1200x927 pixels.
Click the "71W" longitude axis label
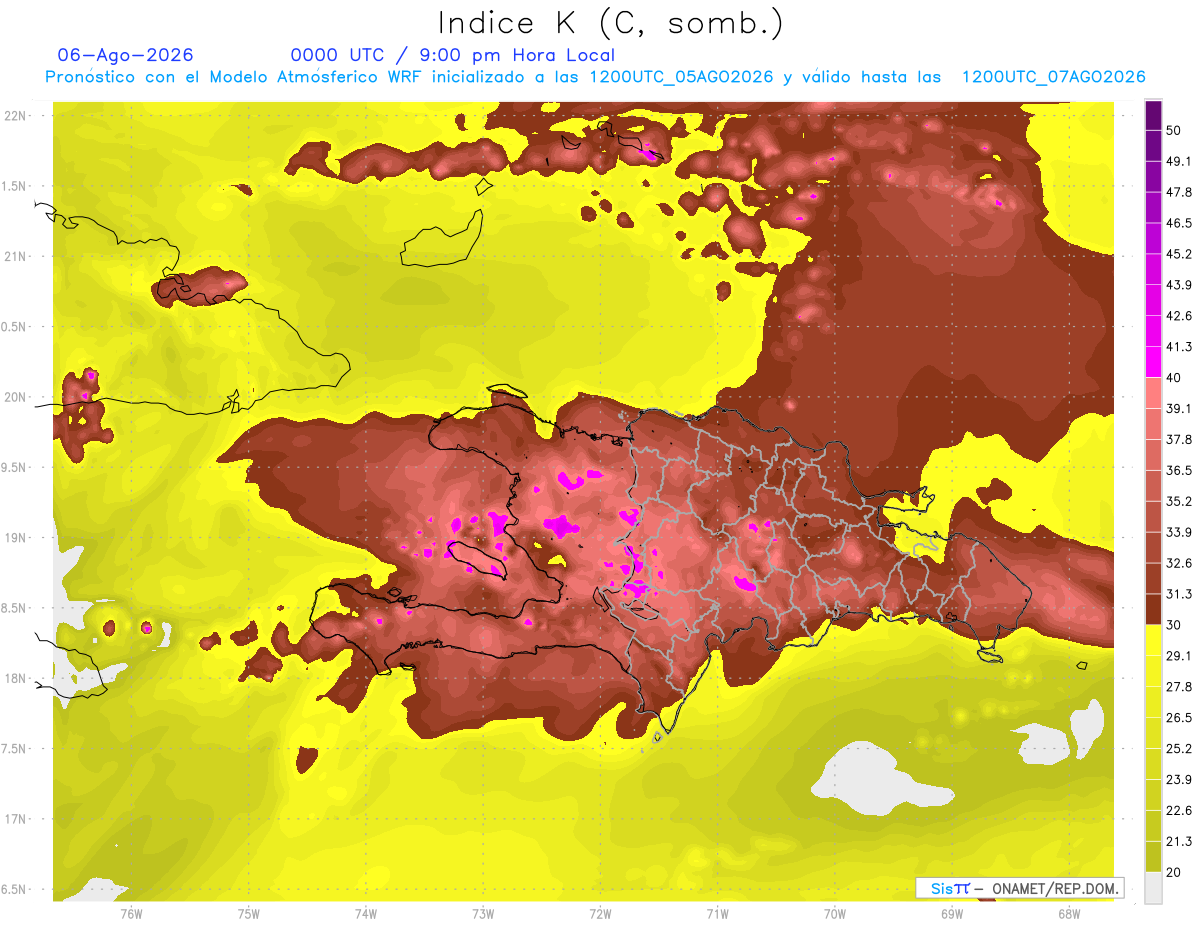[717, 913]
